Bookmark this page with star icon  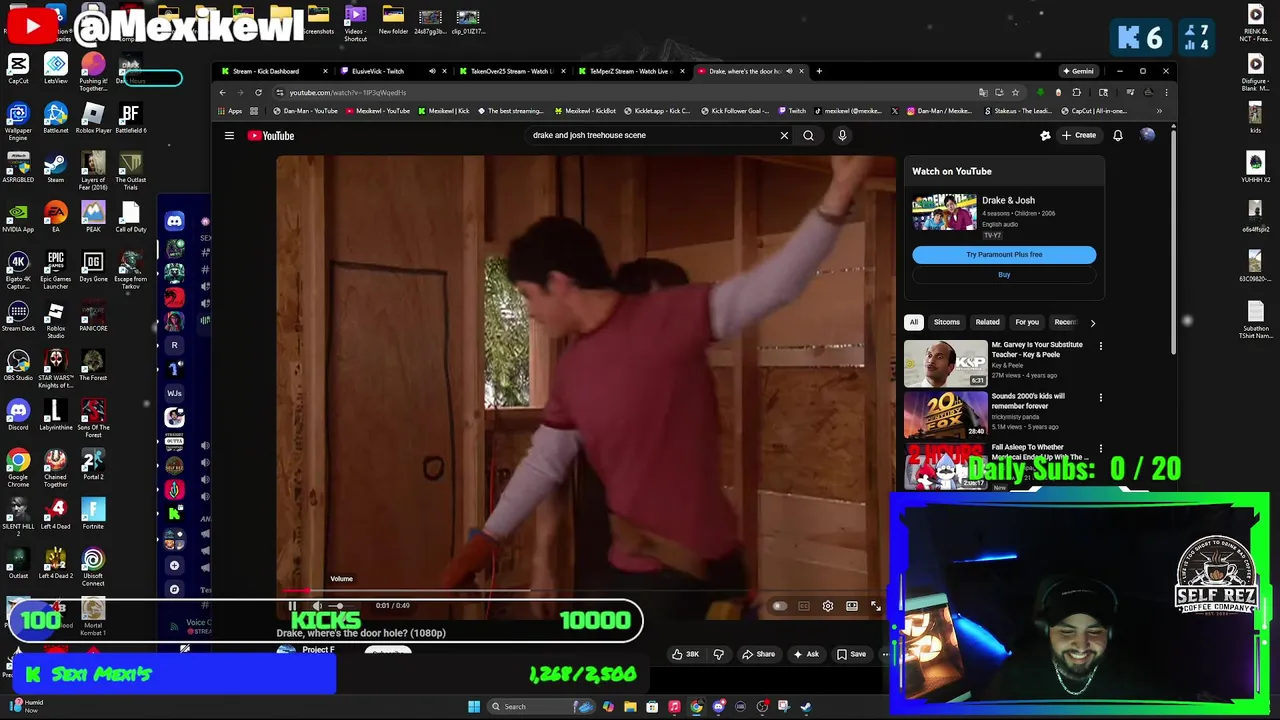[1015, 92]
